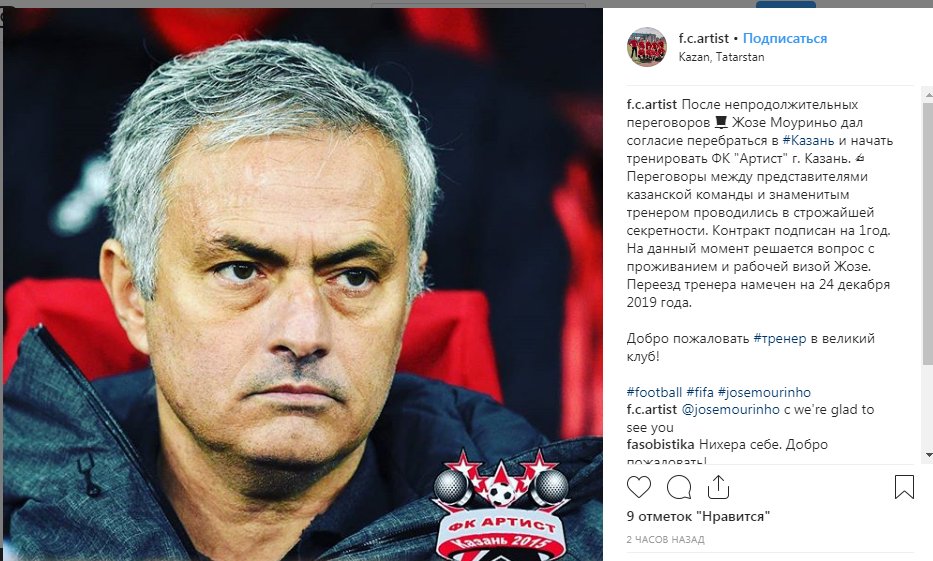This screenshot has height=561, width=933.
Task: Share the post using upload arrow icon
Action: (718, 487)
